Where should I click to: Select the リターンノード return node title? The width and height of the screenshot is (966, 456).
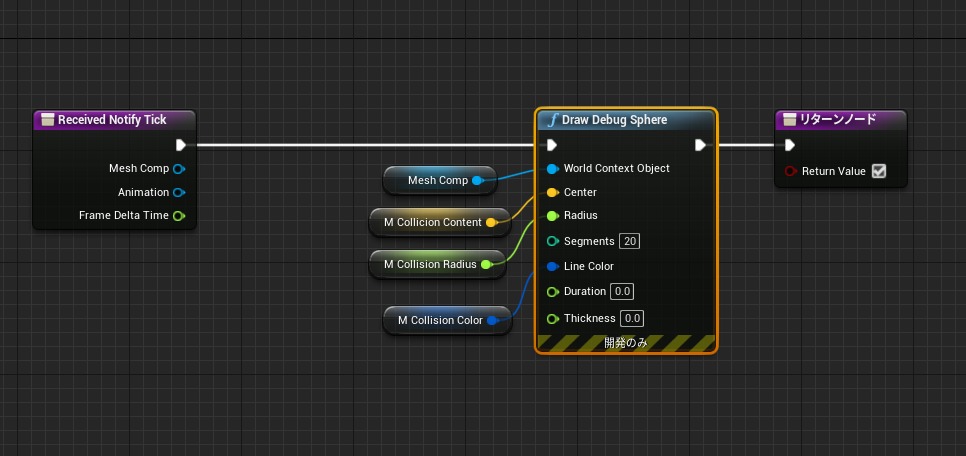pyautogui.click(x=838, y=120)
